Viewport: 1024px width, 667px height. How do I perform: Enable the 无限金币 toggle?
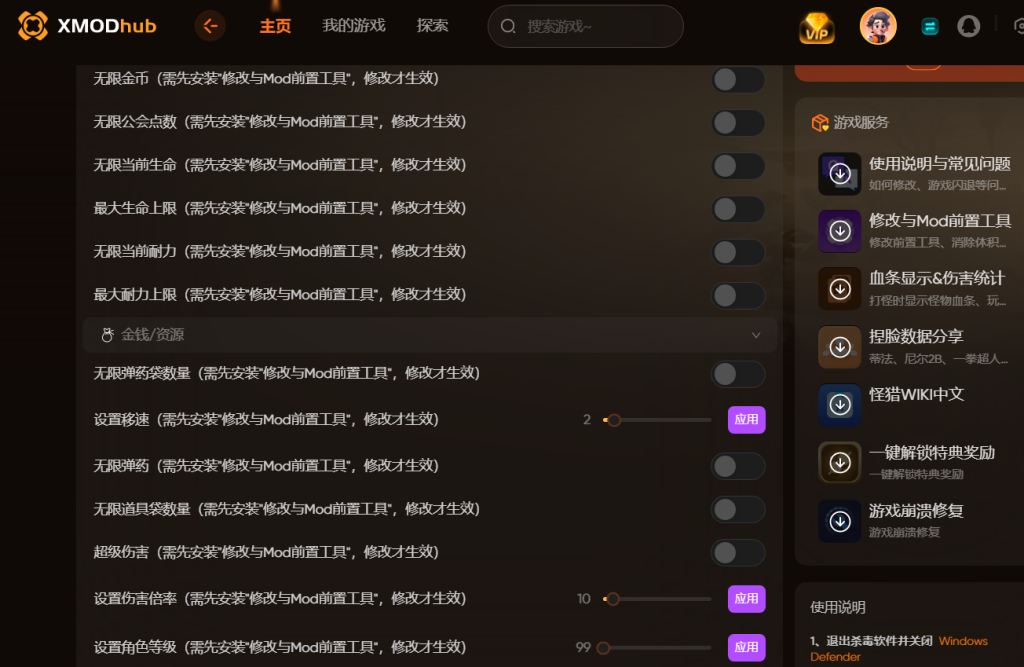[x=738, y=80]
